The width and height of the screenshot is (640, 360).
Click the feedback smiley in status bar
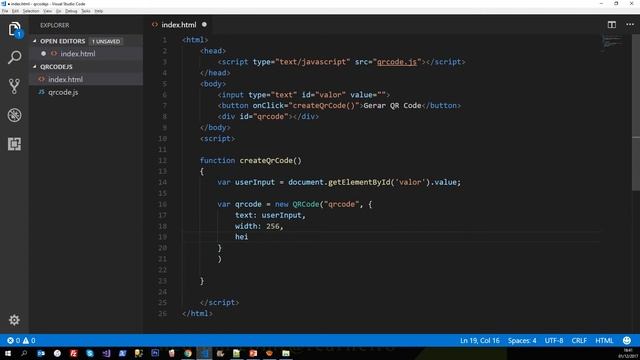click(x=627, y=340)
